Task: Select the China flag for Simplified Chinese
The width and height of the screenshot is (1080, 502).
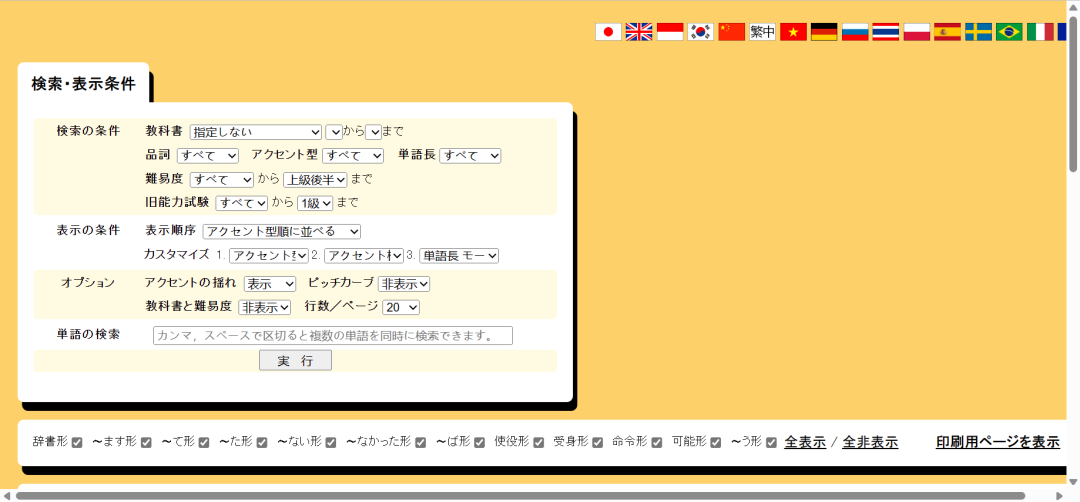Action: click(x=731, y=32)
